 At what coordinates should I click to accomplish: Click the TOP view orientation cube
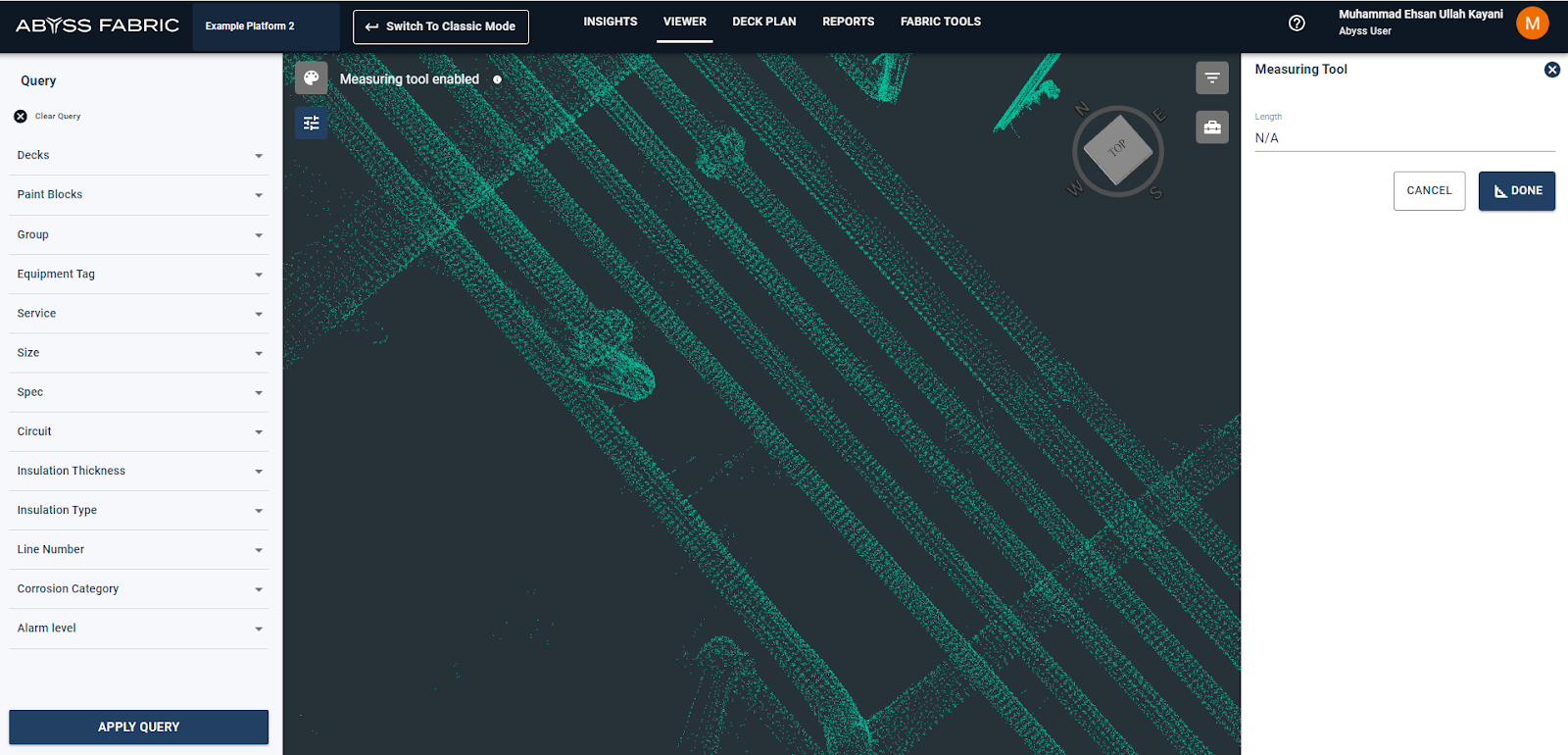tap(1117, 150)
